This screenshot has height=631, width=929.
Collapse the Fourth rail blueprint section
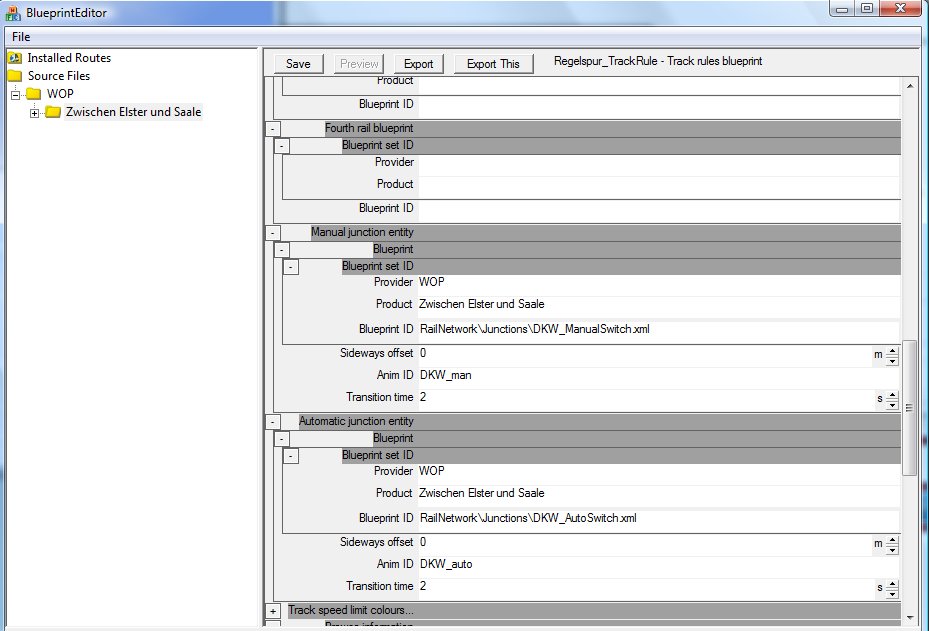[273, 129]
